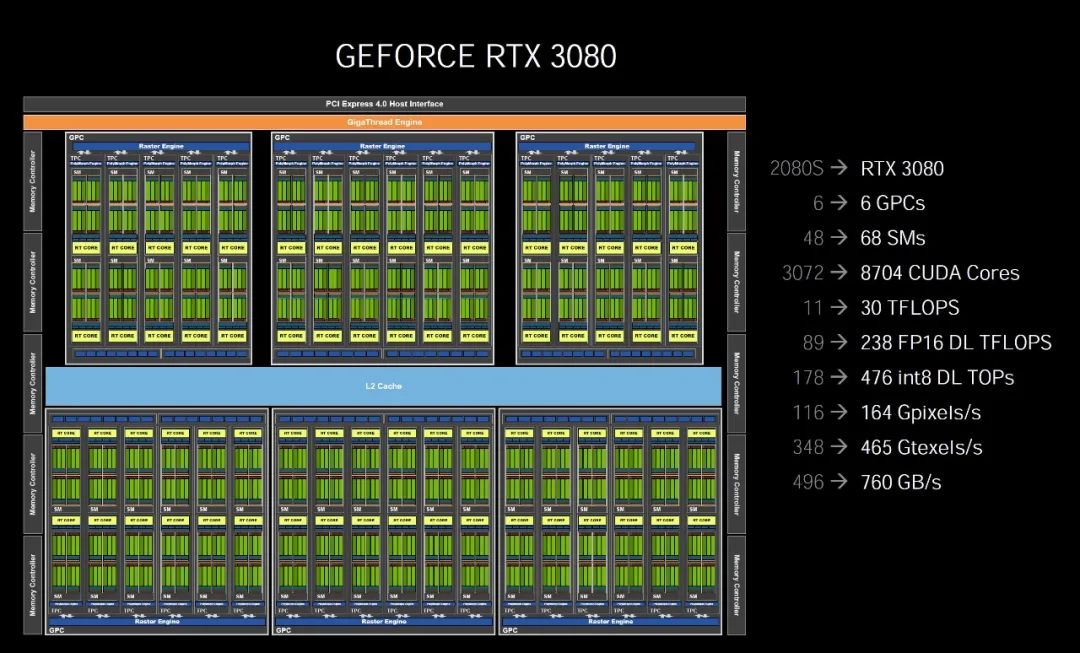The width and height of the screenshot is (1080, 653).
Task: Click the '2080S' label in comparison list
Action: tap(796, 169)
